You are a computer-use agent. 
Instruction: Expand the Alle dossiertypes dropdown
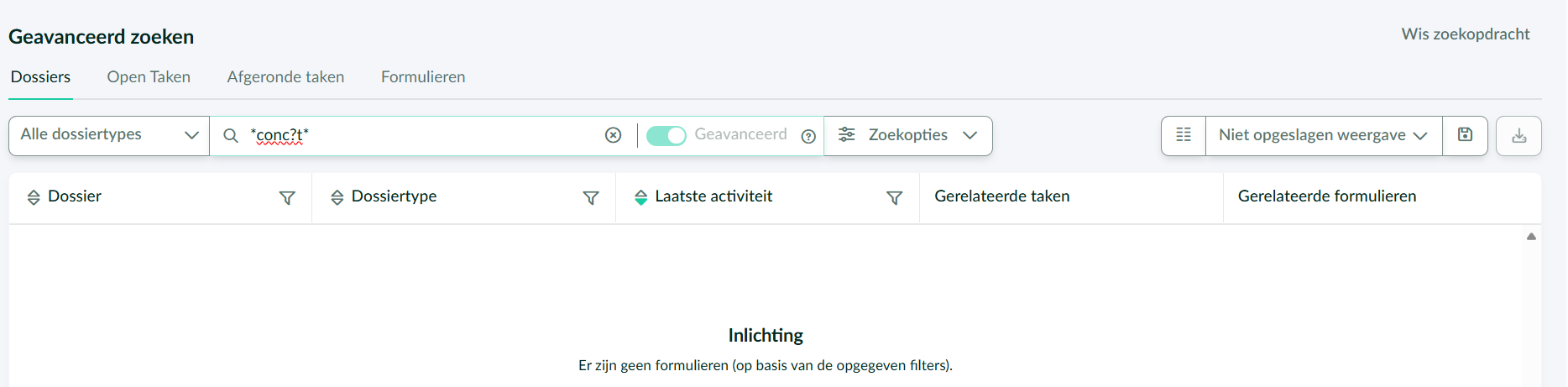click(109, 135)
